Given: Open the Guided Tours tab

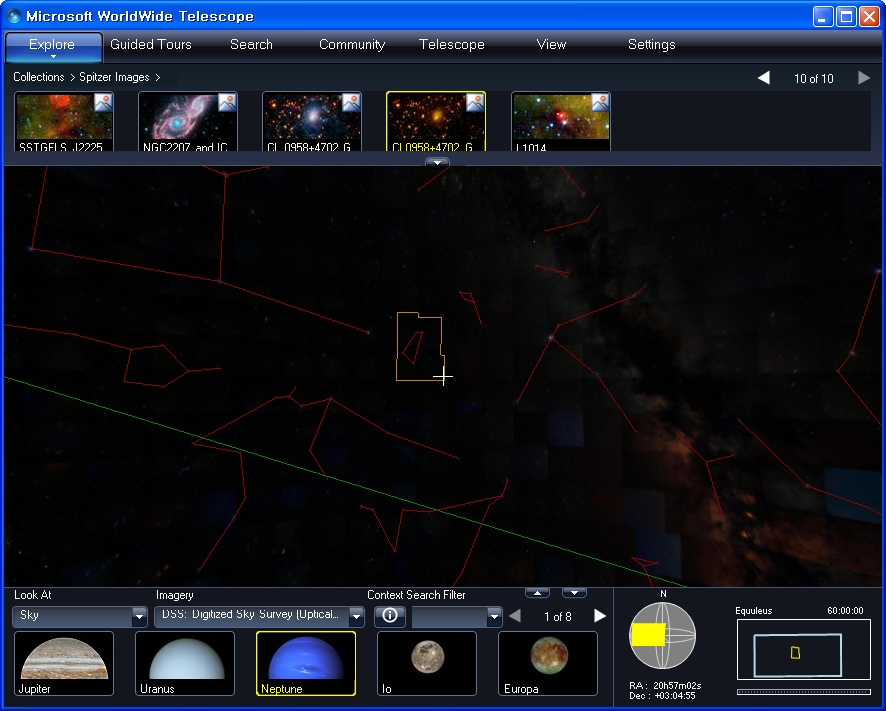Looking at the screenshot, I should pos(151,44).
